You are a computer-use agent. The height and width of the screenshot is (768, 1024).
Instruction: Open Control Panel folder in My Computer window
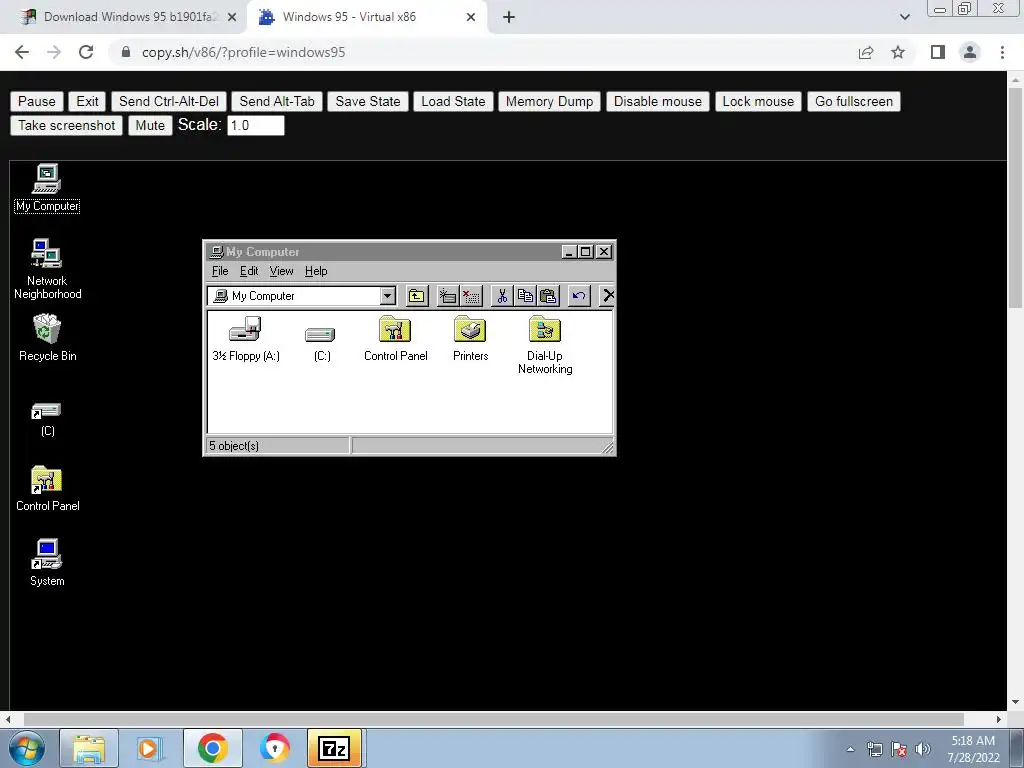click(x=396, y=338)
